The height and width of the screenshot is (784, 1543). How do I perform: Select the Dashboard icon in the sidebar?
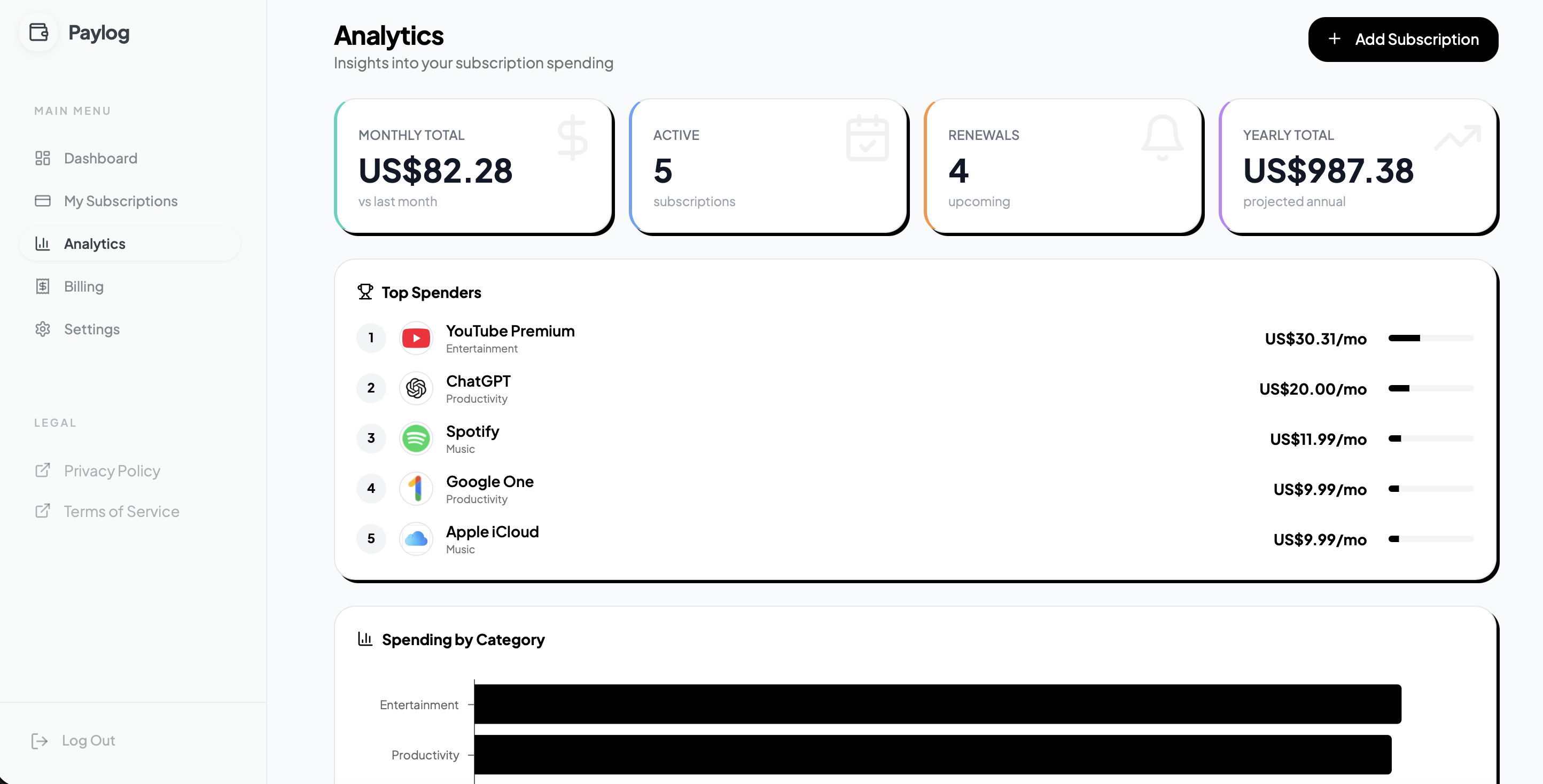pyautogui.click(x=43, y=158)
